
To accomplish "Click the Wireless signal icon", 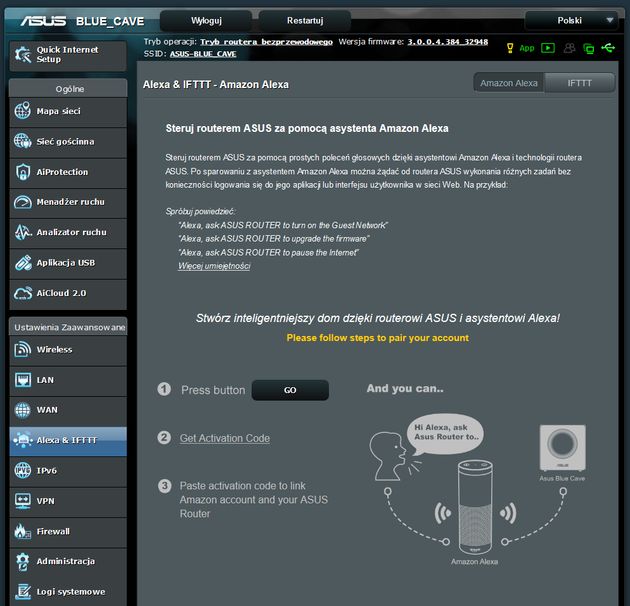I will [22, 349].
